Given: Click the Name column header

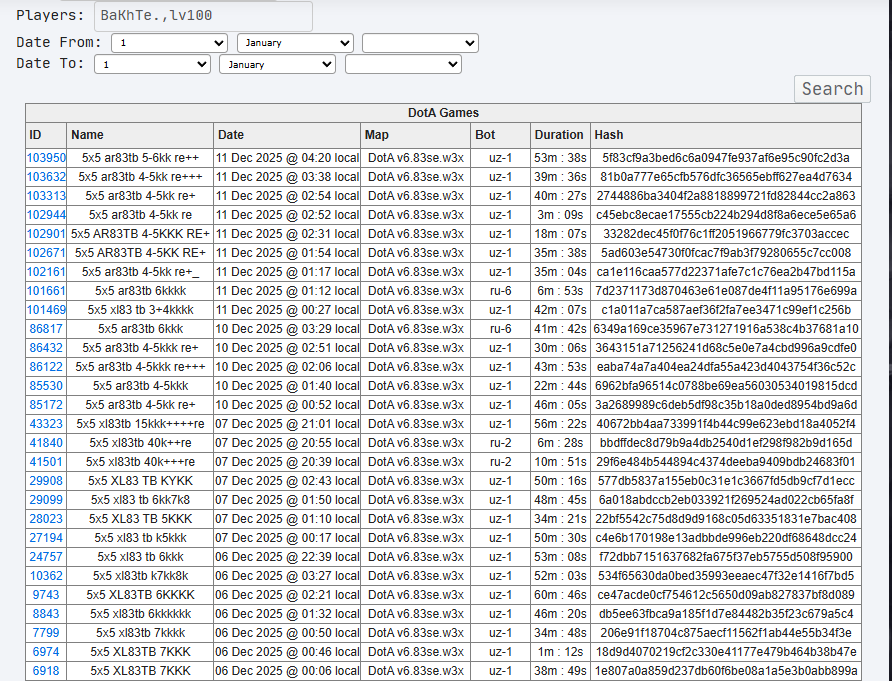Looking at the screenshot, I should point(140,135).
